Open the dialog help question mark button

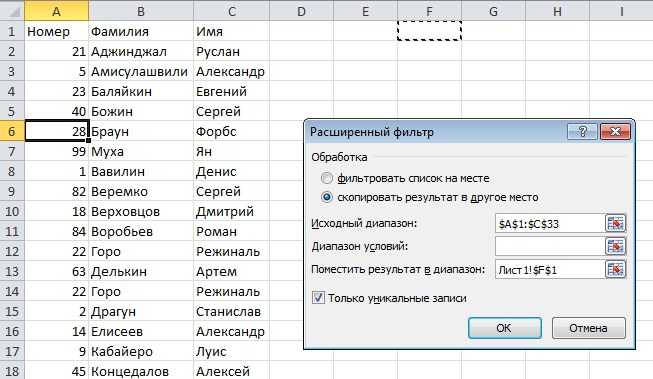582,132
